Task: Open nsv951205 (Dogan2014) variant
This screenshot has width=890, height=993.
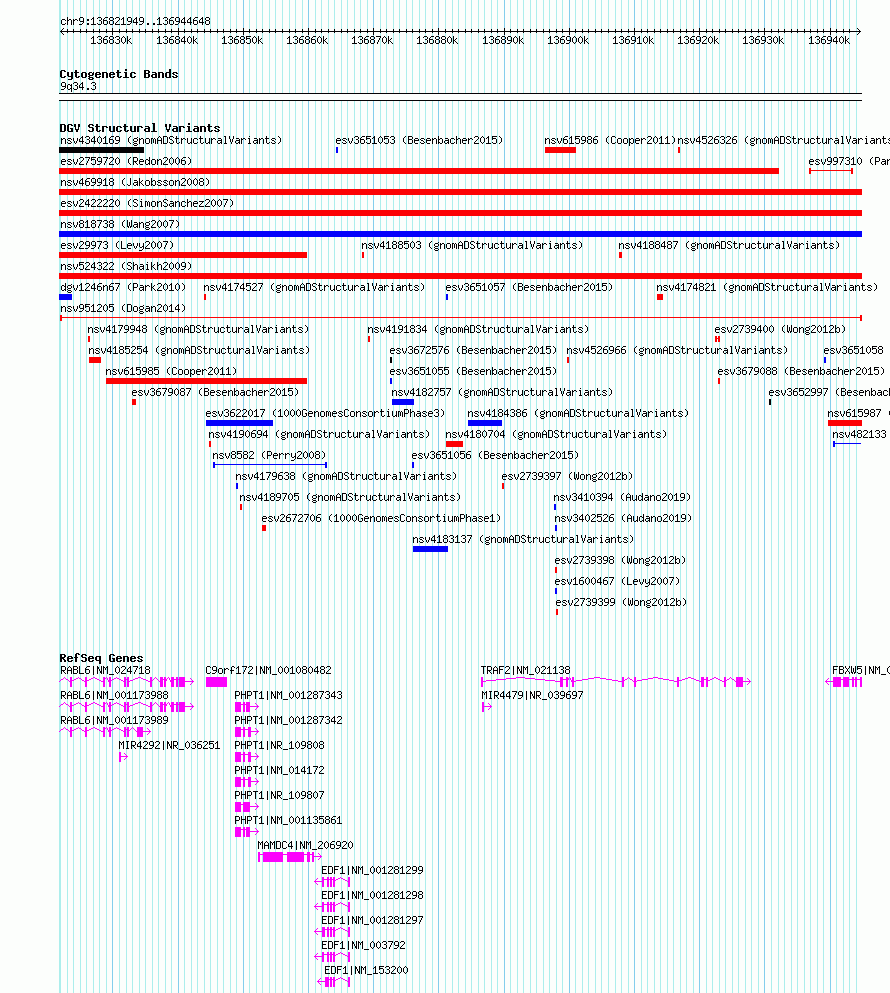Action: tap(123, 308)
